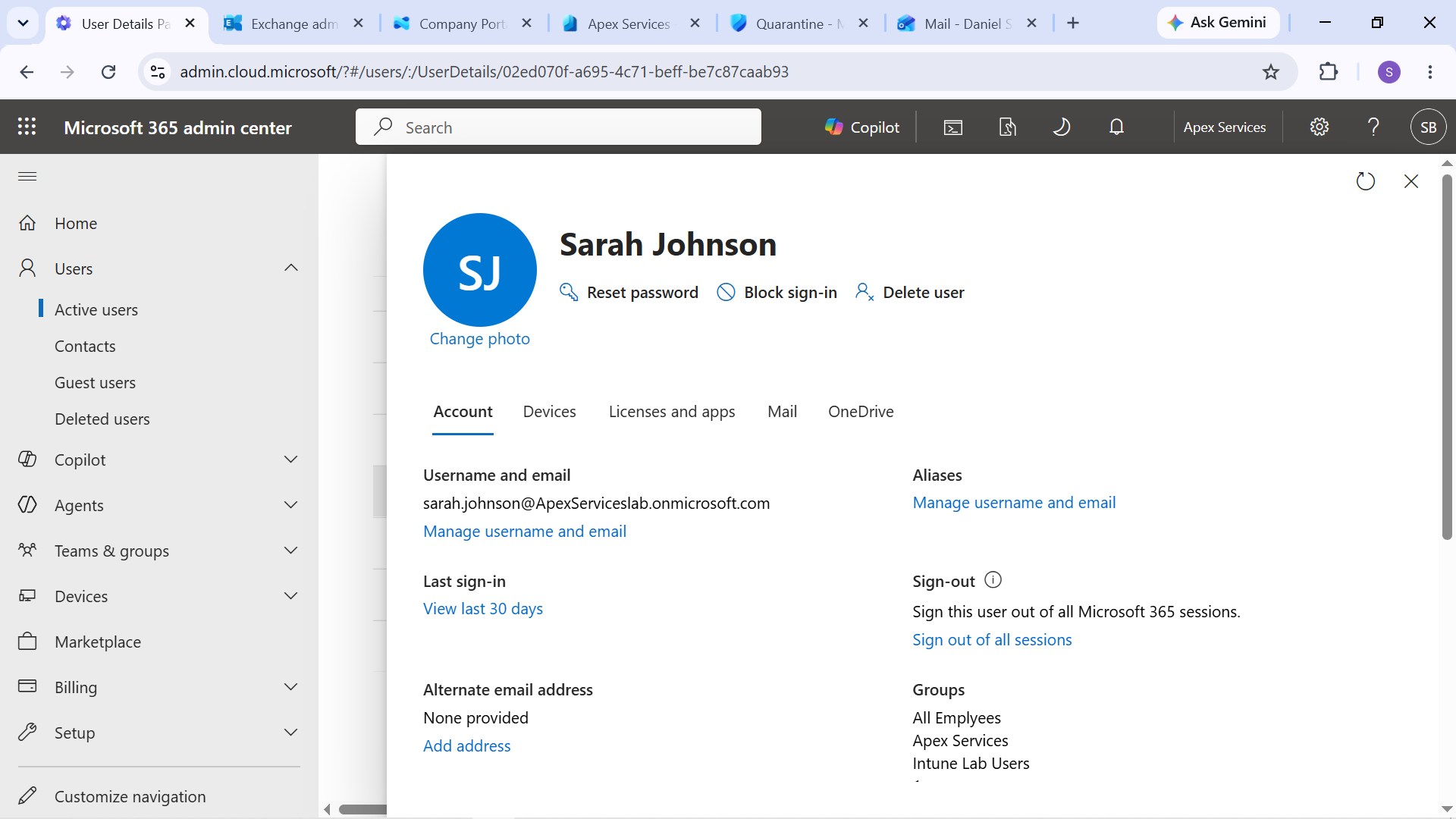The image size is (1456, 819).
Task: Manage username and email under Username
Action: pos(525,531)
